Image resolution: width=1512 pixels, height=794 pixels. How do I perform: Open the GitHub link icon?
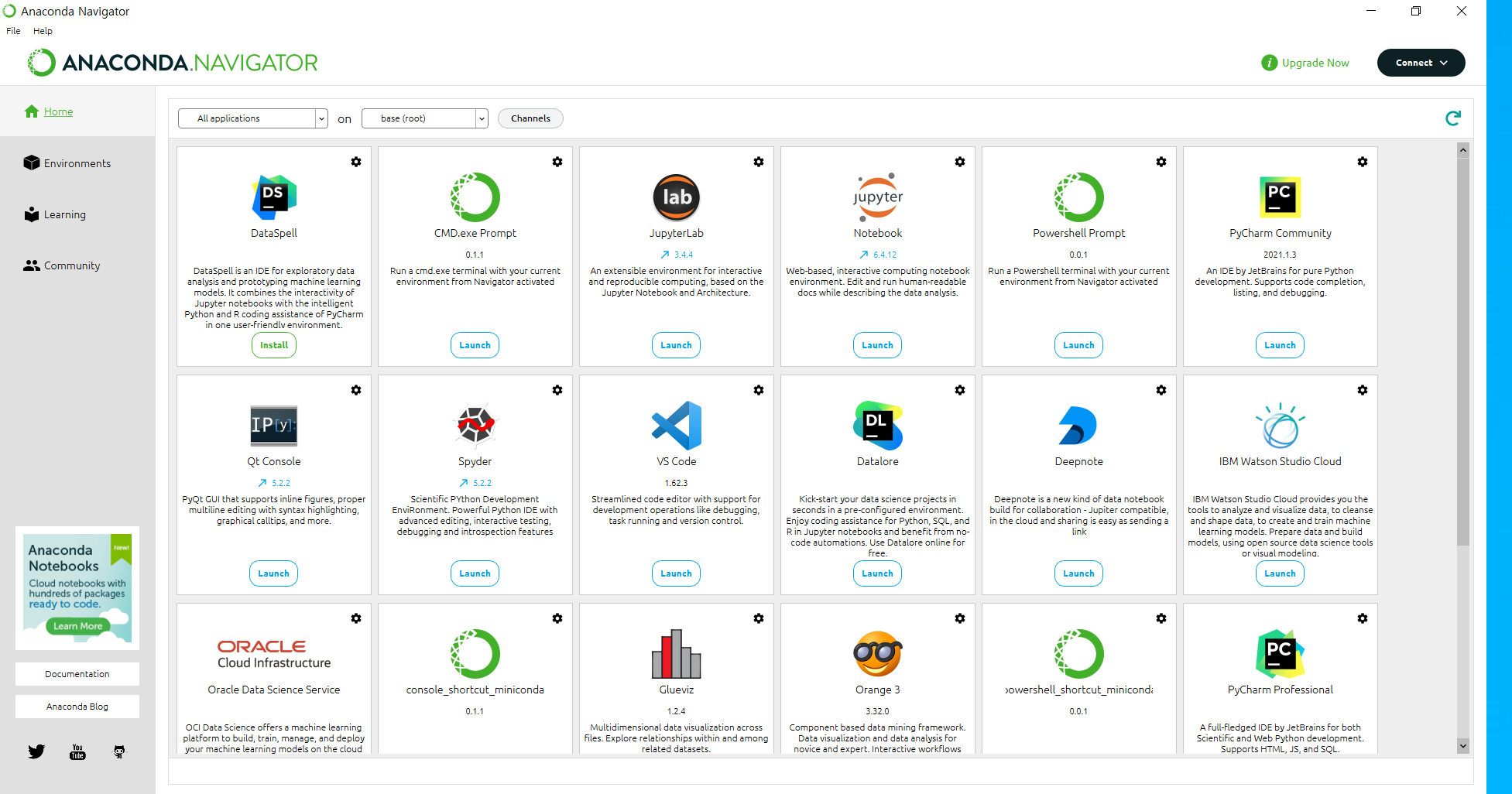pyautogui.click(x=119, y=751)
